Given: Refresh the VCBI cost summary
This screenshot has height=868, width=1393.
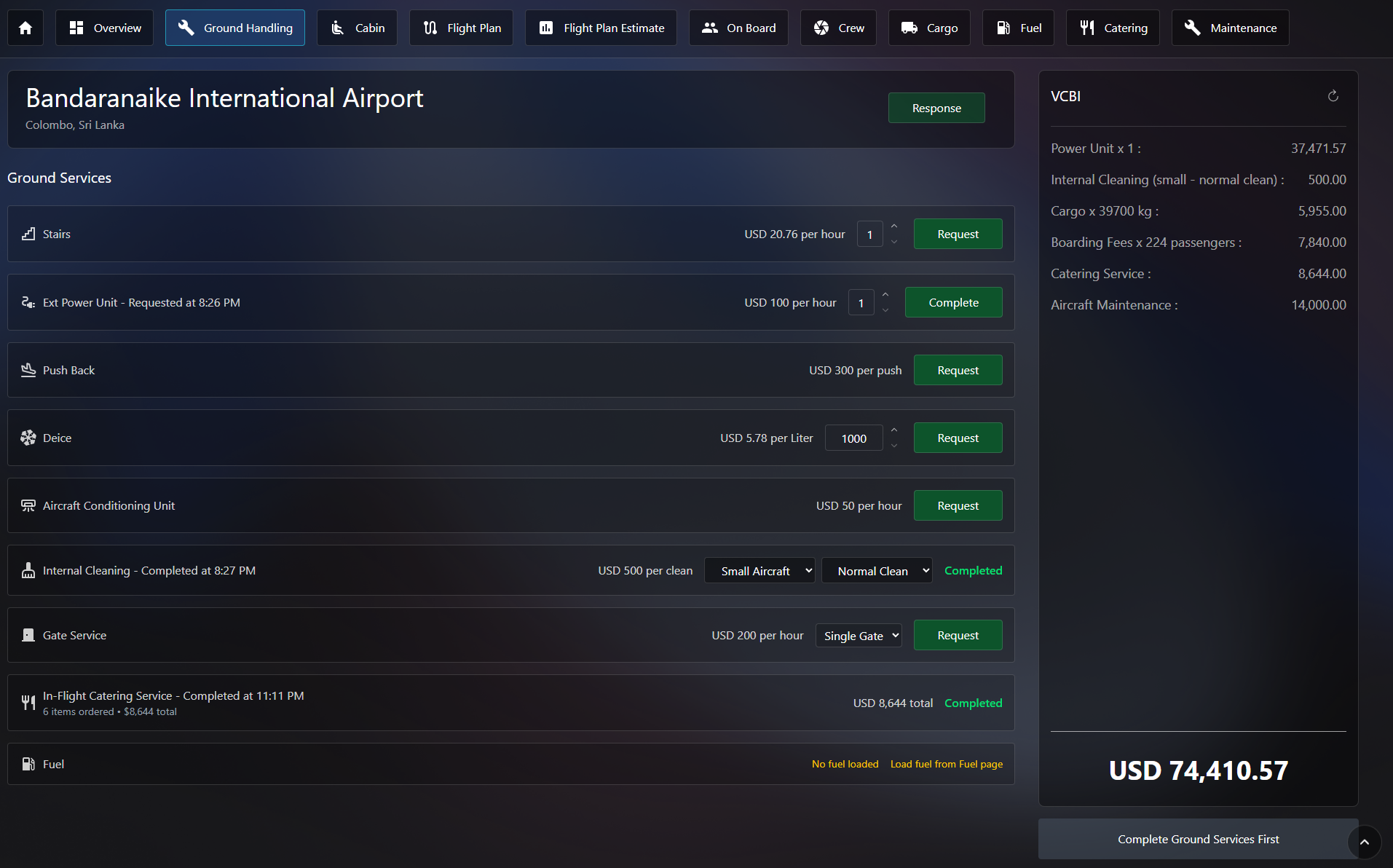Looking at the screenshot, I should (x=1333, y=96).
